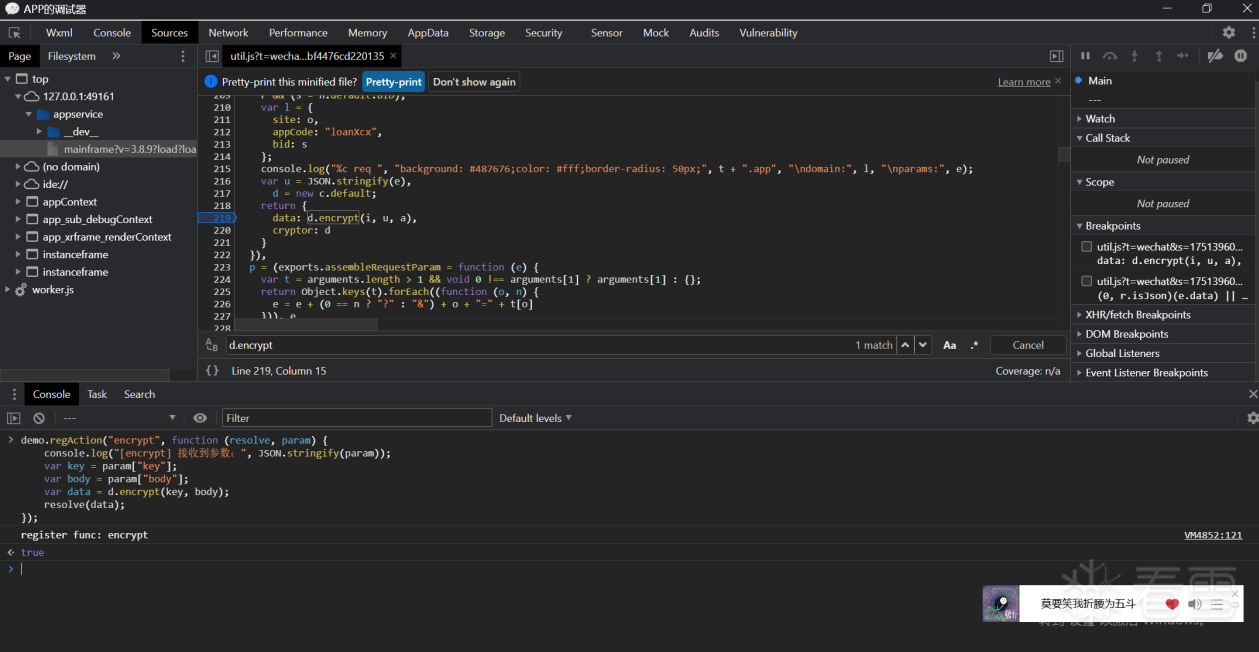Show the console sidebar panel icon
Viewport: 1259px width, 652px height.
(14, 418)
